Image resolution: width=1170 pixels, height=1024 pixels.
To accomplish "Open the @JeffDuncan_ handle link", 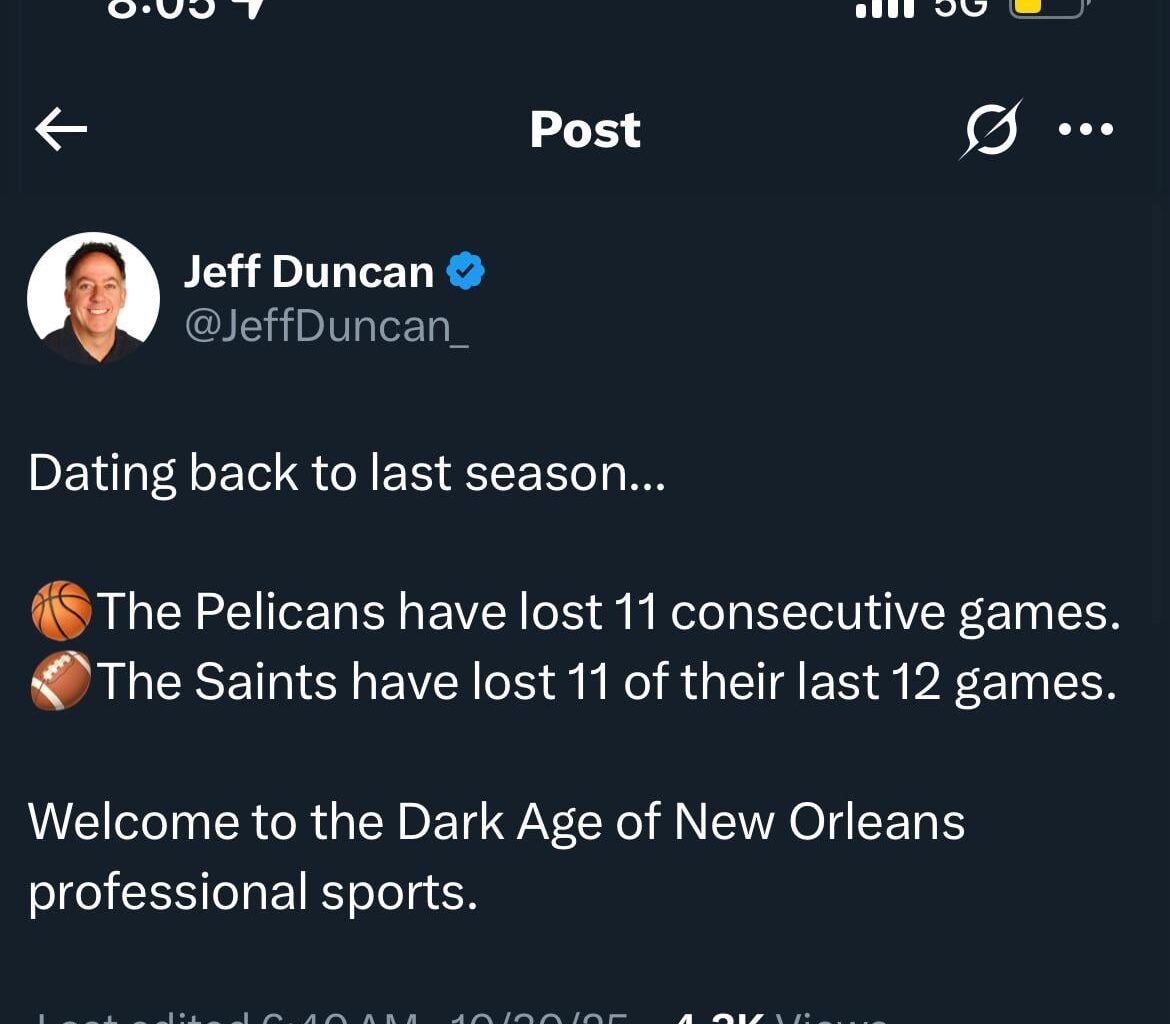I will pos(326,325).
